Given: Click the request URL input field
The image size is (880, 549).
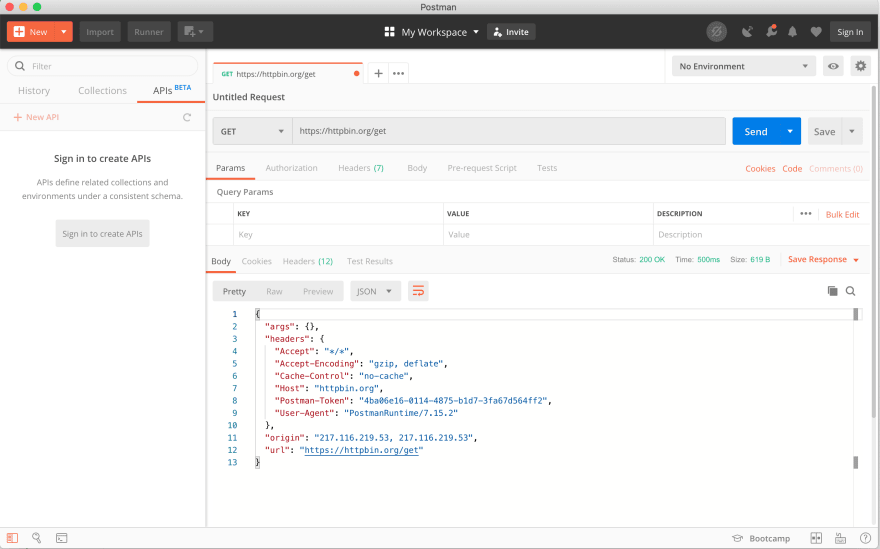Looking at the screenshot, I should pos(509,131).
